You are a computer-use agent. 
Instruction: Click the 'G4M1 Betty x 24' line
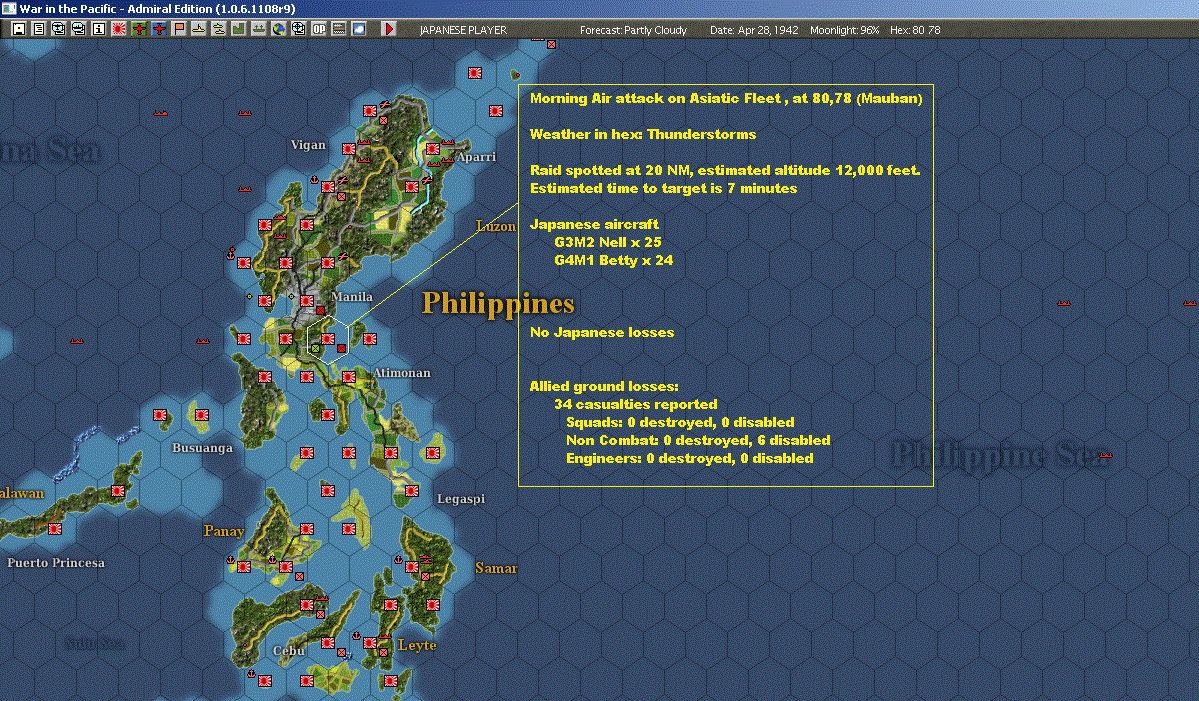(613, 260)
